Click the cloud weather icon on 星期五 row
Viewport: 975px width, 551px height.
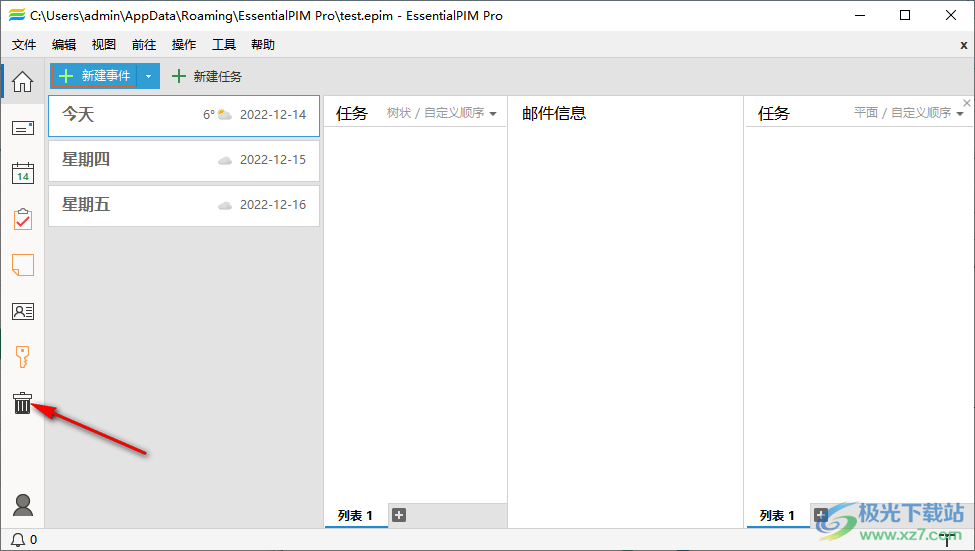(x=224, y=205)
